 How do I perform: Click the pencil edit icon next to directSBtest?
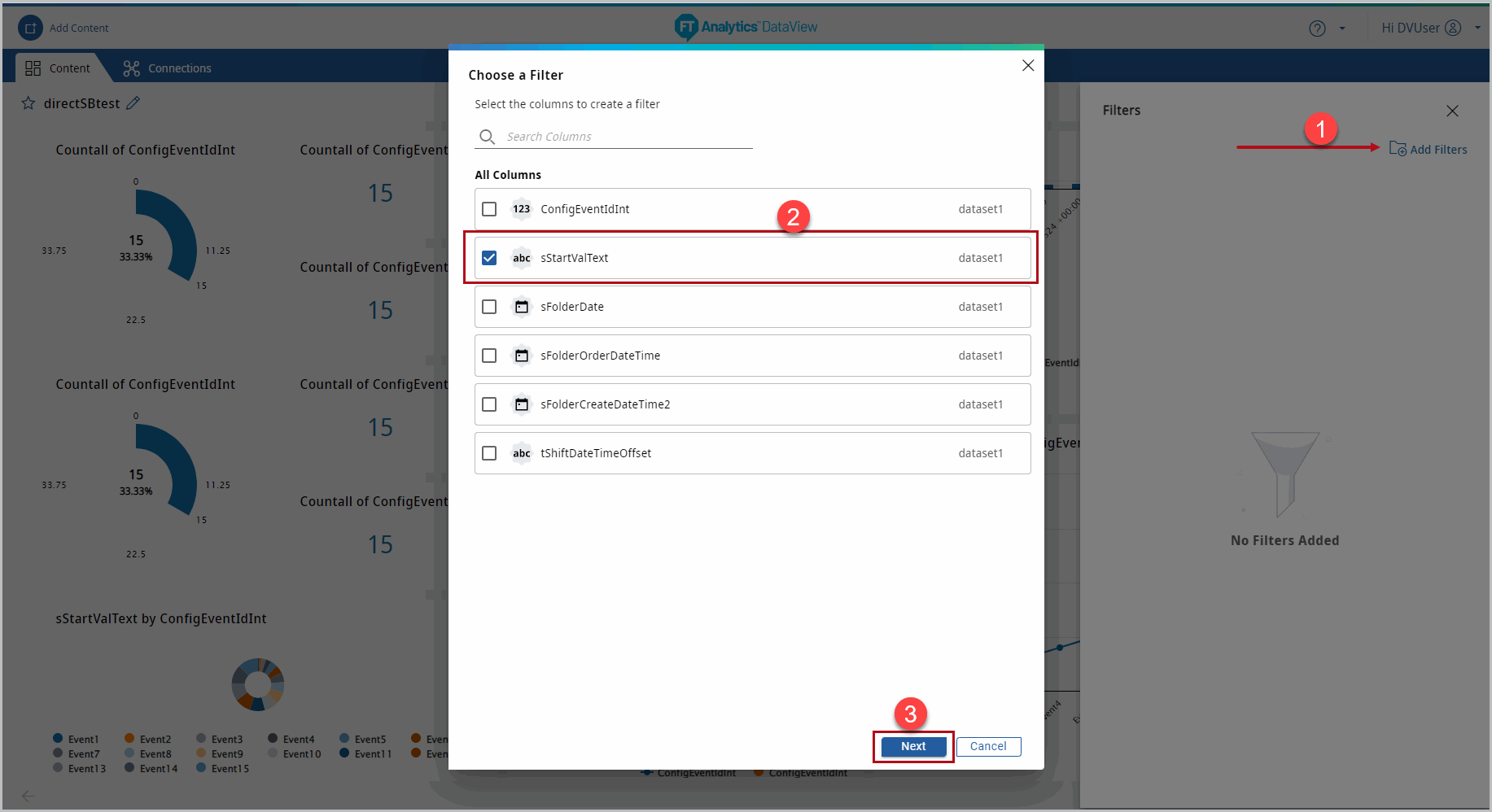[x=133, y=103]
